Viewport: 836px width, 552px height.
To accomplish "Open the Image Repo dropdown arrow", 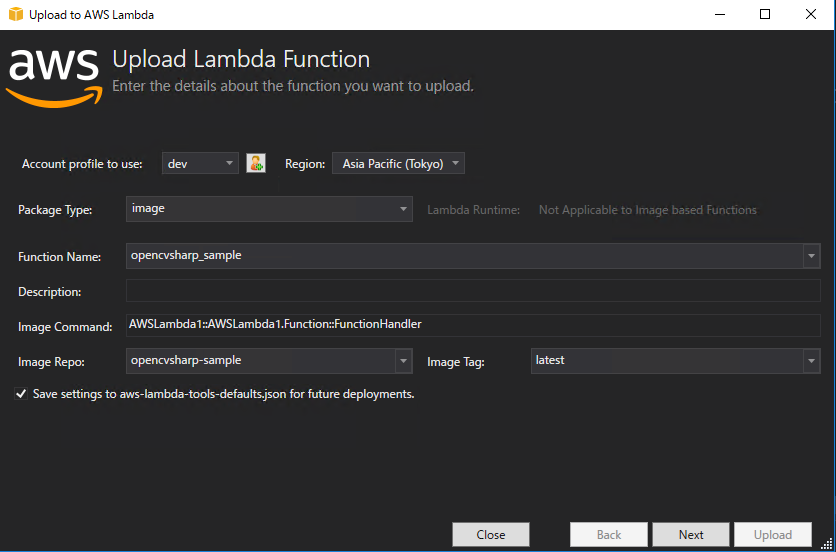I will 404,361.
